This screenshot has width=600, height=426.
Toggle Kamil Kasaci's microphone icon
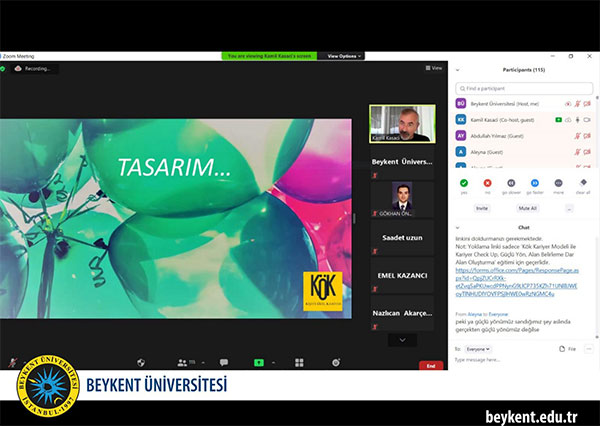pos(577,120)
